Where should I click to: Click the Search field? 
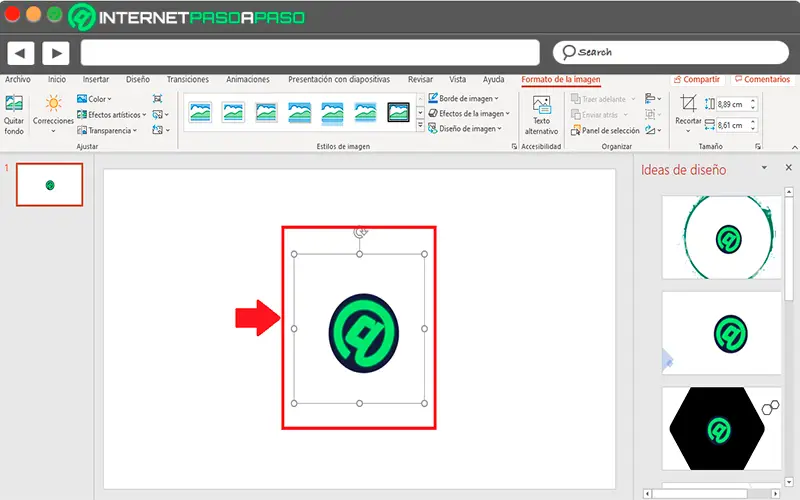pos(670,52)
